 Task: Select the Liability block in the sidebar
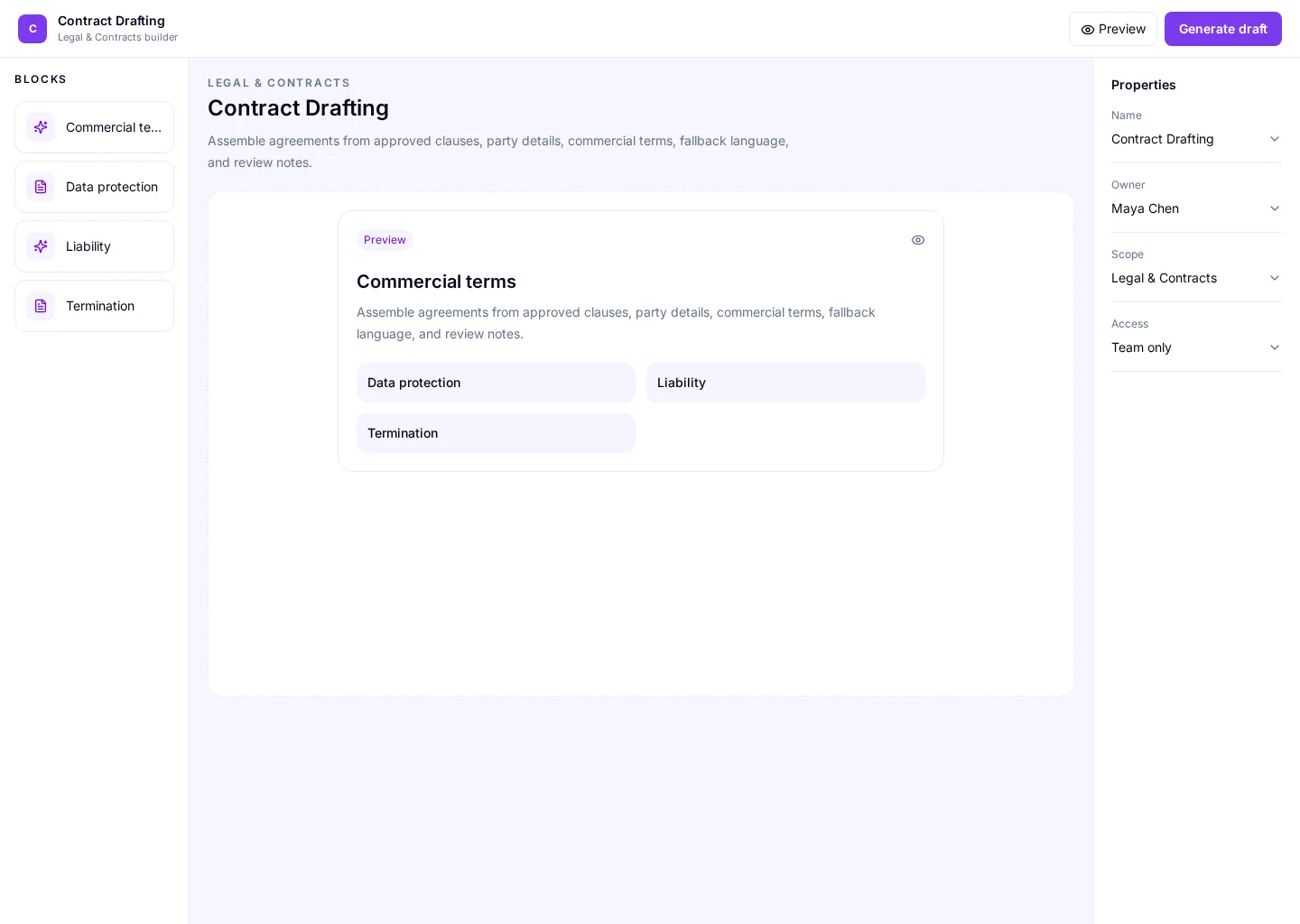tap(94, 246)
